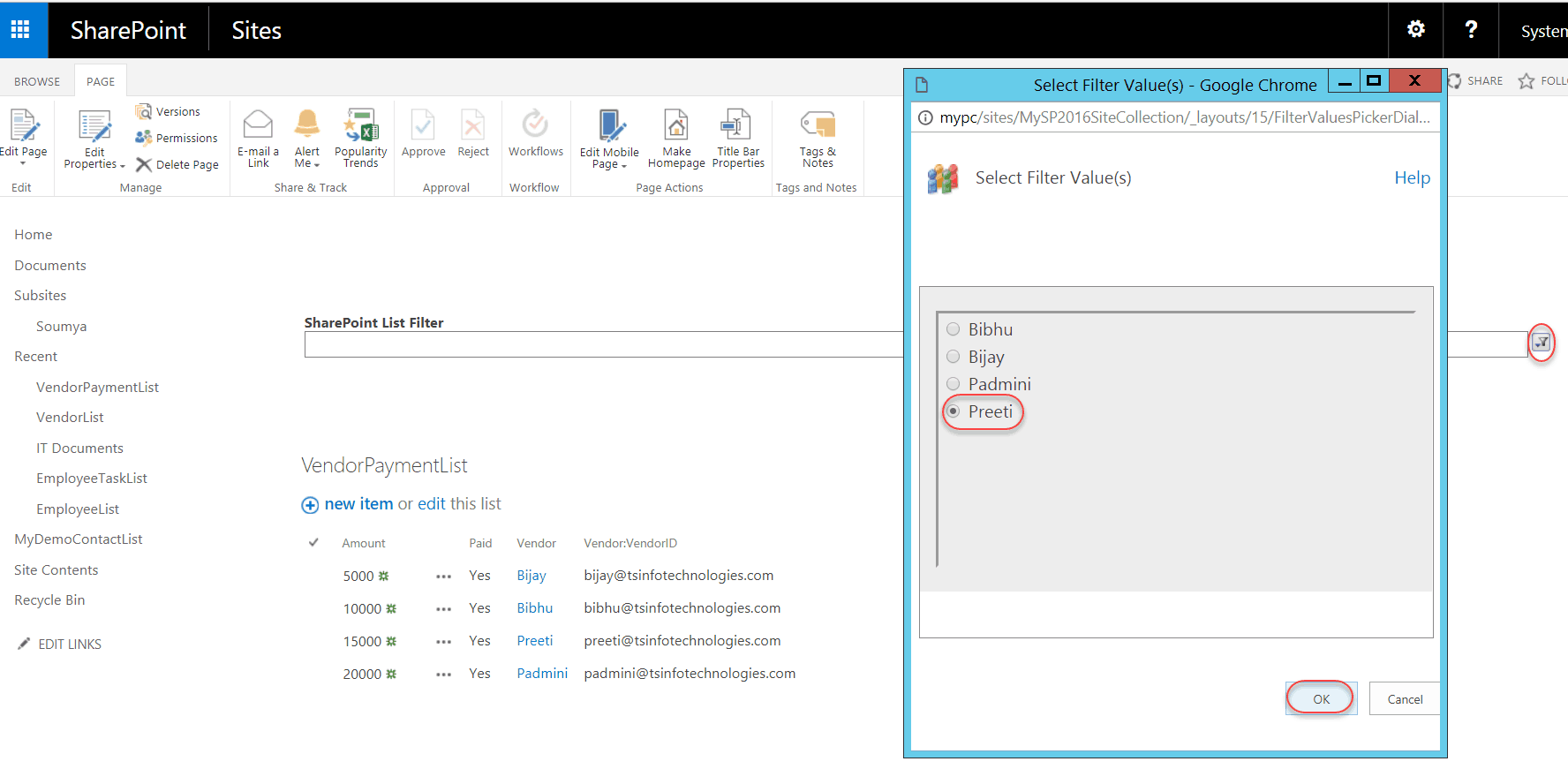Click the Approve icon
Image resolution: width=1568 pixels, height=769 pixels.
423,125
